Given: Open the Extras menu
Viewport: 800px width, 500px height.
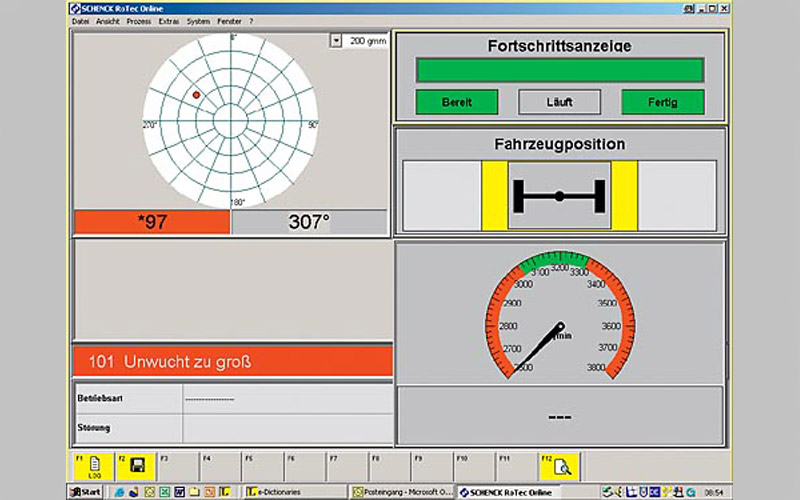Looking at the screenshot, I should point(168,20).
